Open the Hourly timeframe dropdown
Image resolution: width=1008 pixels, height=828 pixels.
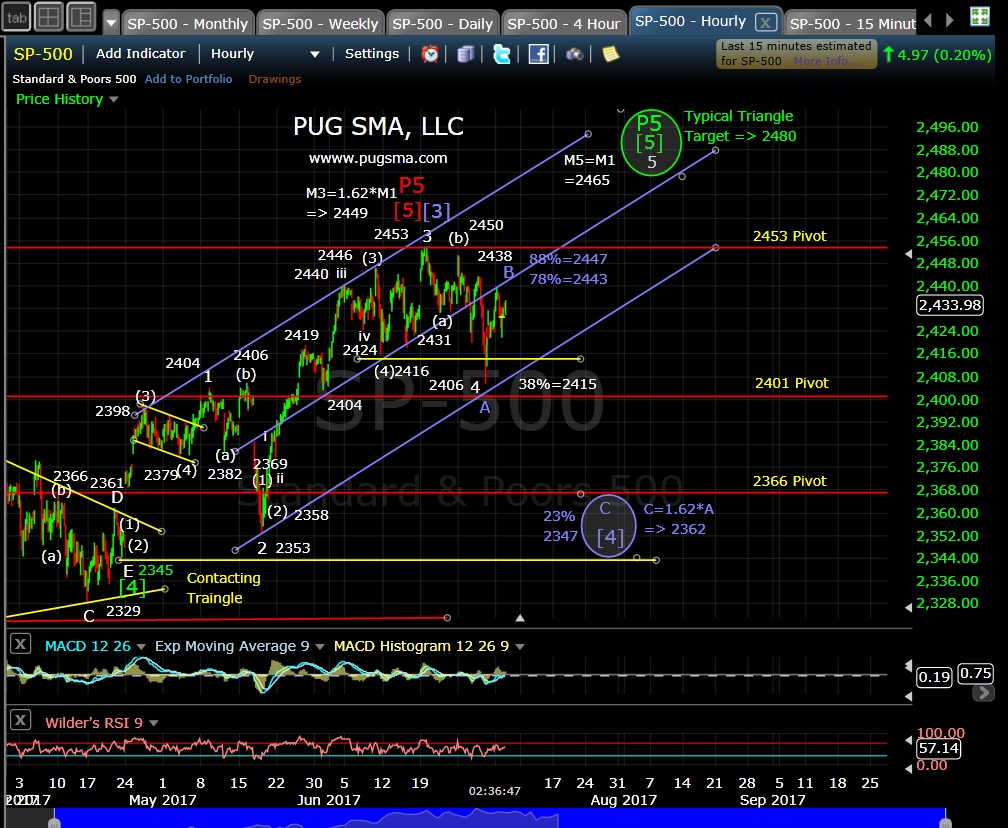265,54
